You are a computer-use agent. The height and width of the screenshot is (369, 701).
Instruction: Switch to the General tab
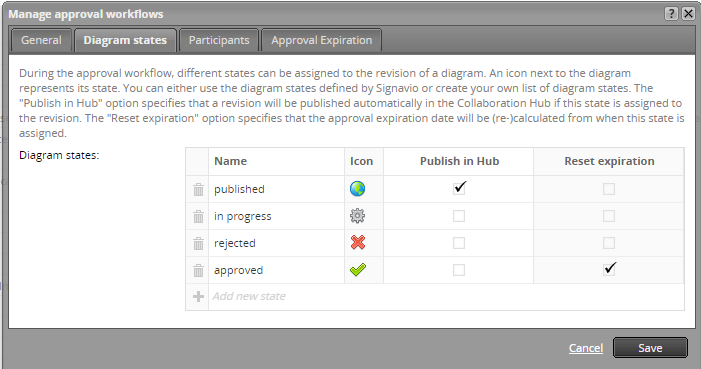[41, 40]
